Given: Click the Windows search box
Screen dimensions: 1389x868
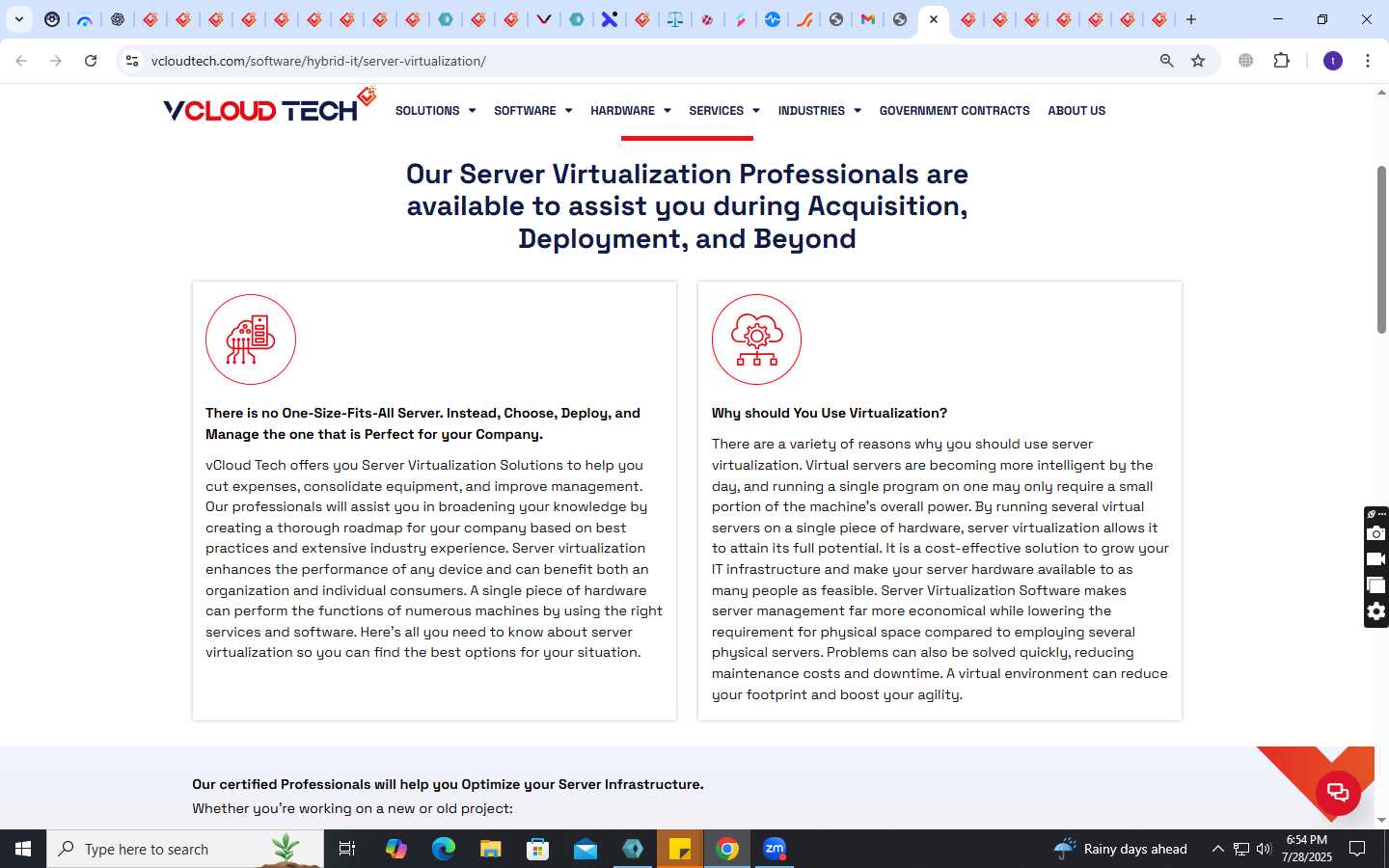Looking at the screenshot, I should pyautogui.click(x=185, y=849).
